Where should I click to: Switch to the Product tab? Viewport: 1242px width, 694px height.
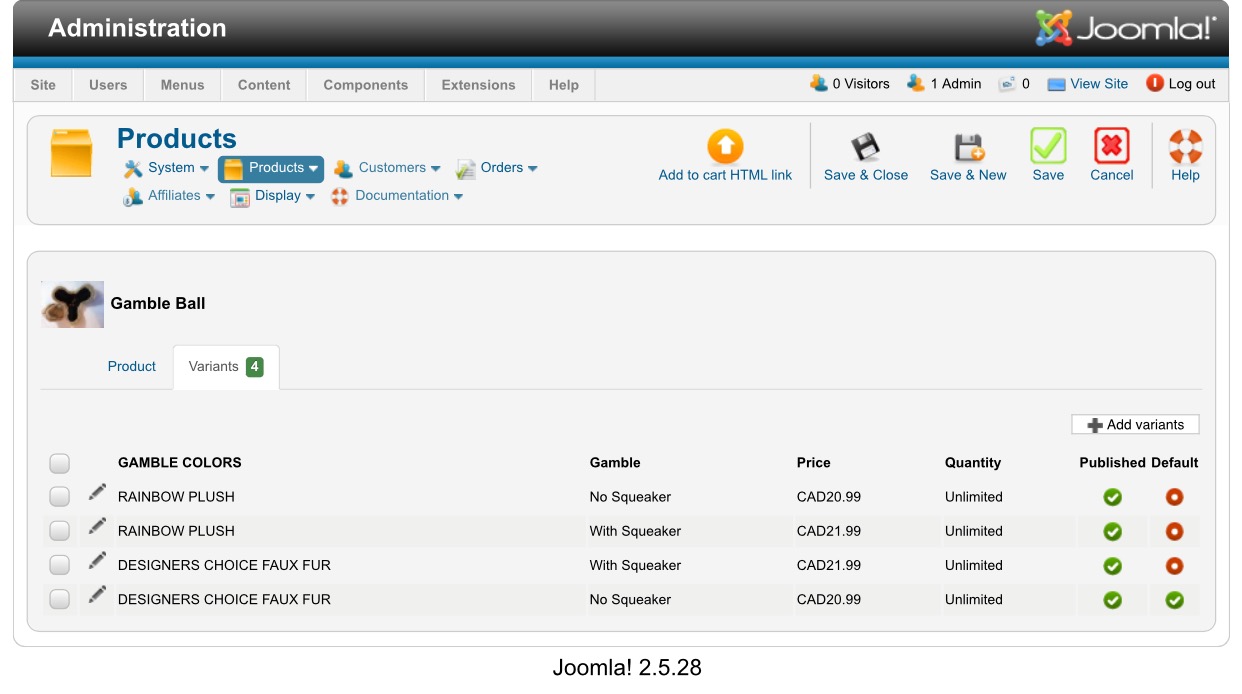[x=132, y=367]
